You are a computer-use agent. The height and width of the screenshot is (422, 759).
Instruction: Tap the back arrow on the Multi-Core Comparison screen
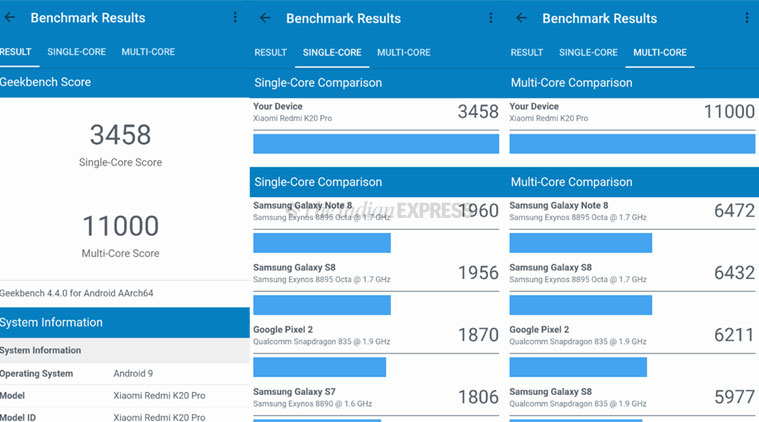[x=521, y=18]
